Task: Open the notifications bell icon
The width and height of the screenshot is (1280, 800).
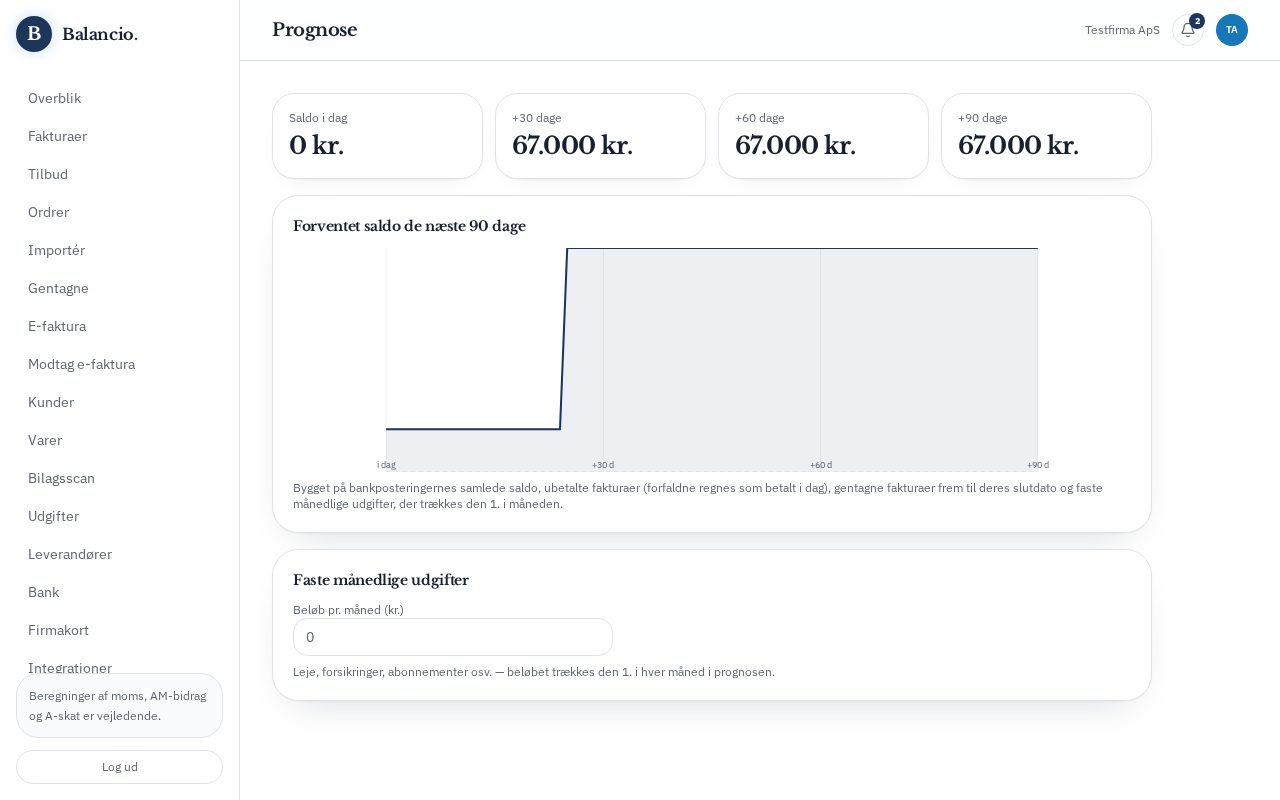Action: tap(1188, 30)
